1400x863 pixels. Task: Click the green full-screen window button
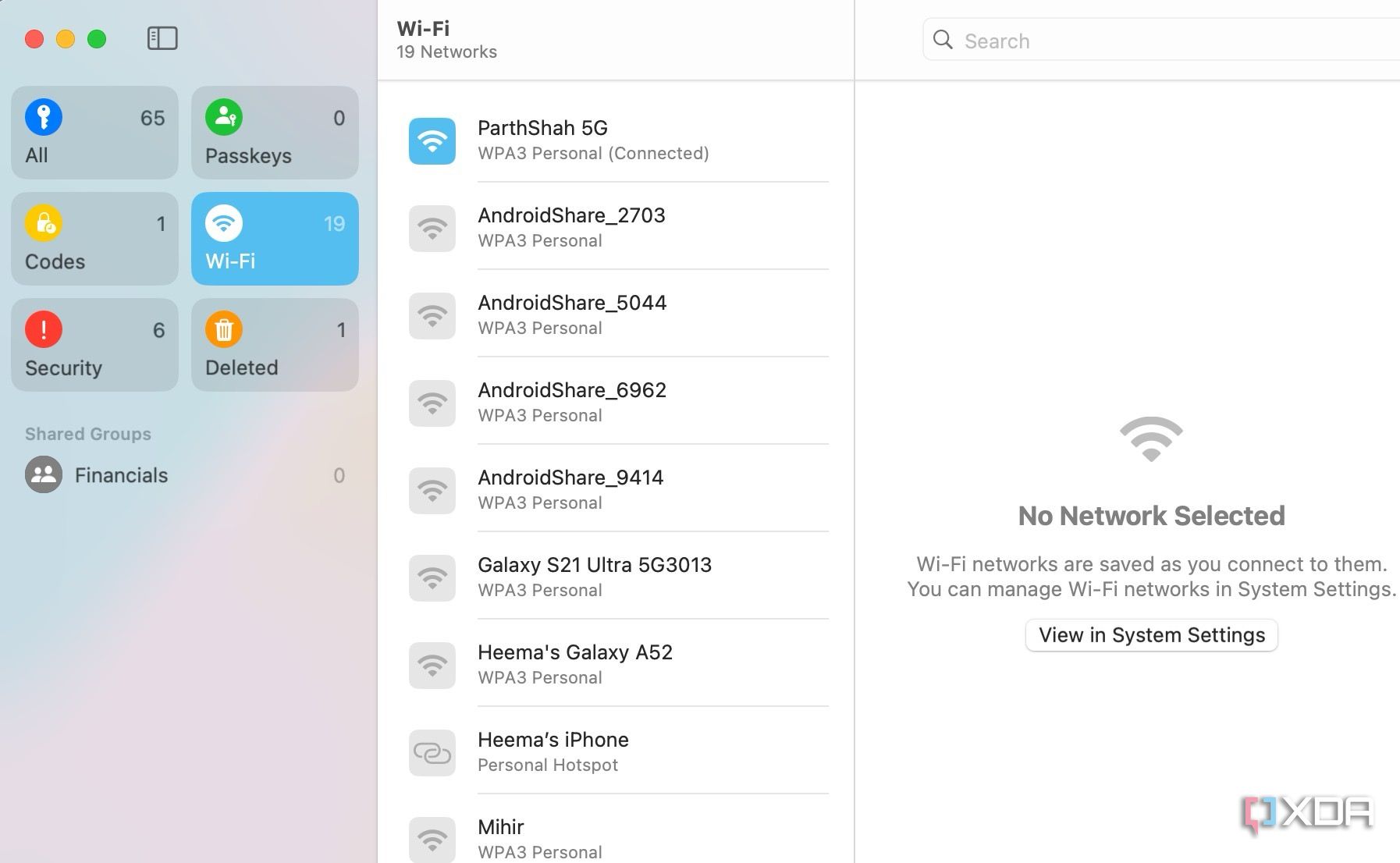97,39
